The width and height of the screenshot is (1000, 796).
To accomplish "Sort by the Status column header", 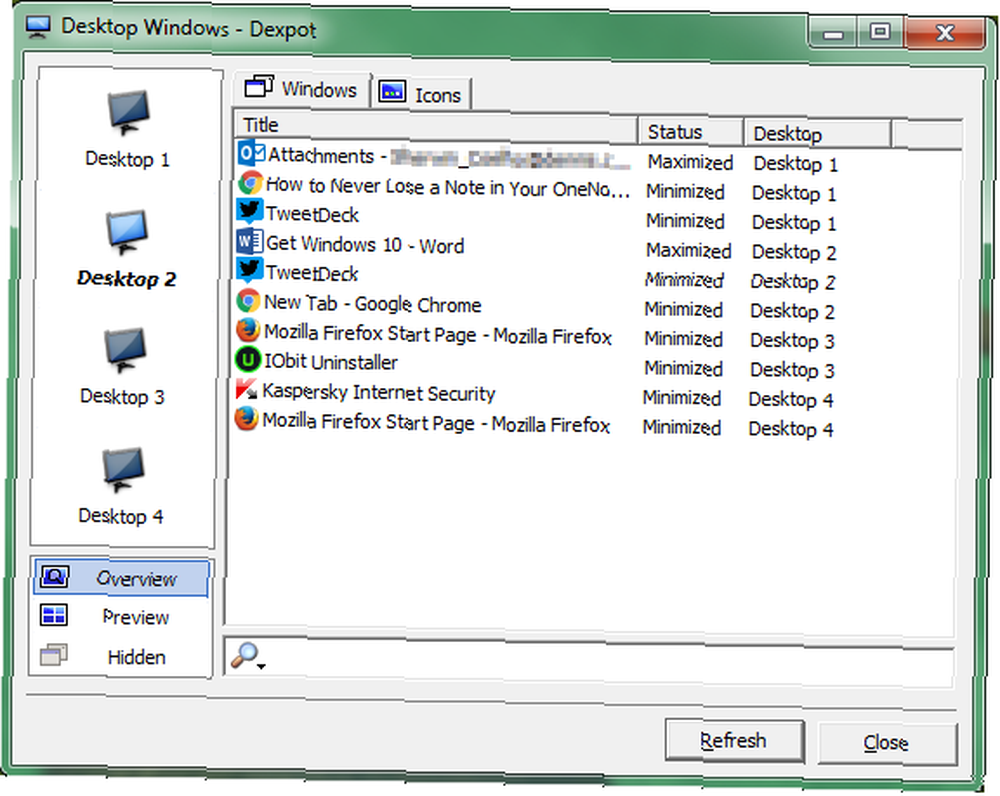I will (x=691, y=131).
